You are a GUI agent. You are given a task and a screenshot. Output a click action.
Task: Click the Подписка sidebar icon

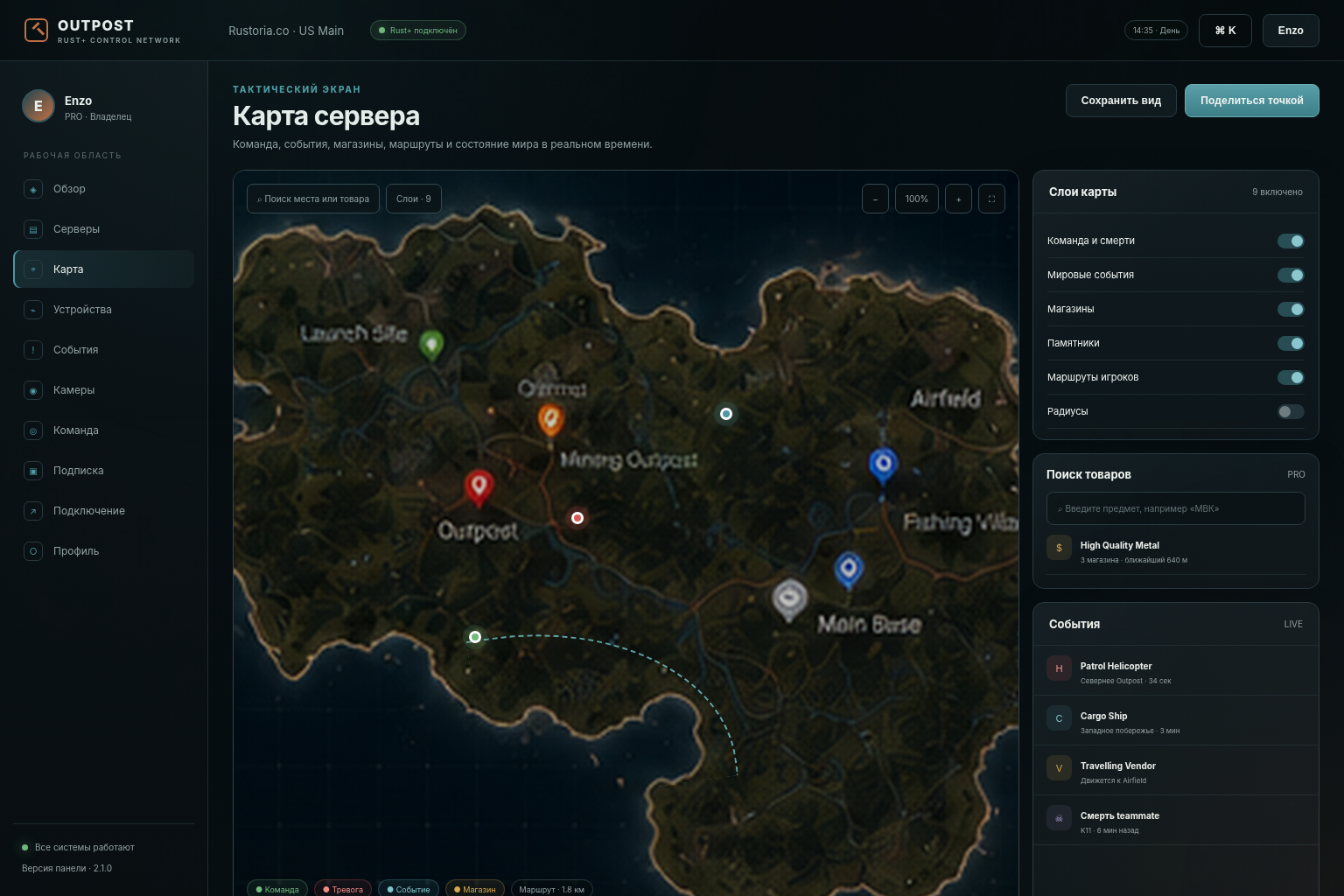33,471
